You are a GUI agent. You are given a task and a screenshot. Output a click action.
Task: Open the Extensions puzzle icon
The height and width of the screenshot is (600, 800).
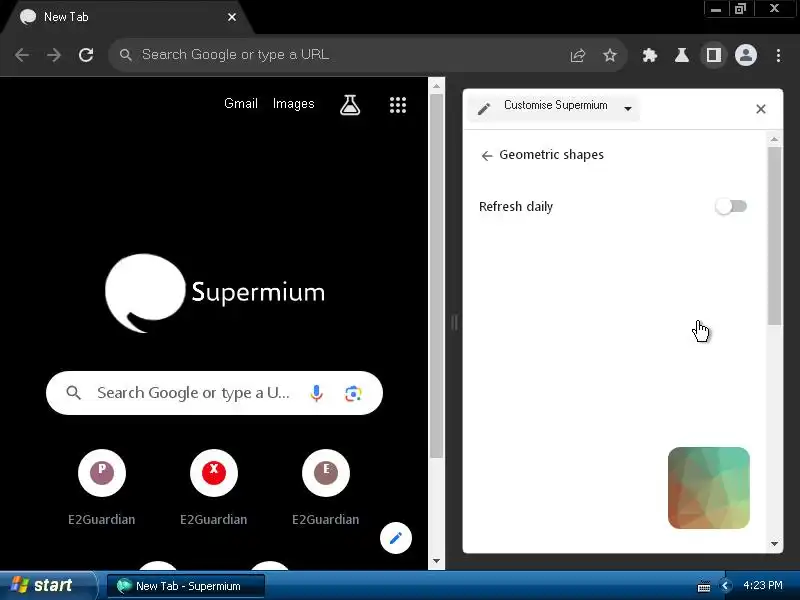(x=649, y=55)
